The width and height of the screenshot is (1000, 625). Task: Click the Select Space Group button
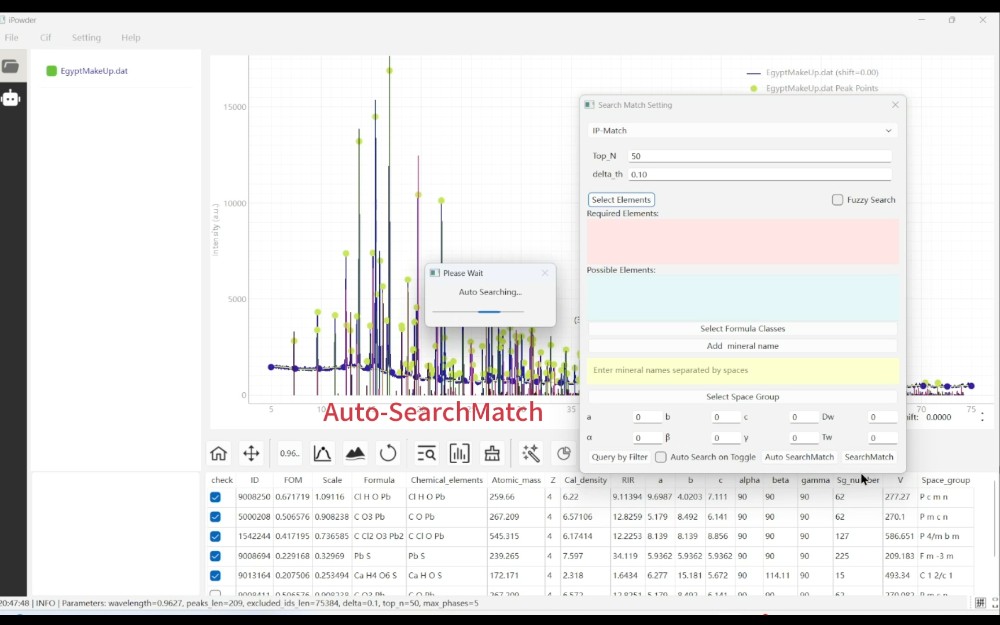tap(742, 397)
